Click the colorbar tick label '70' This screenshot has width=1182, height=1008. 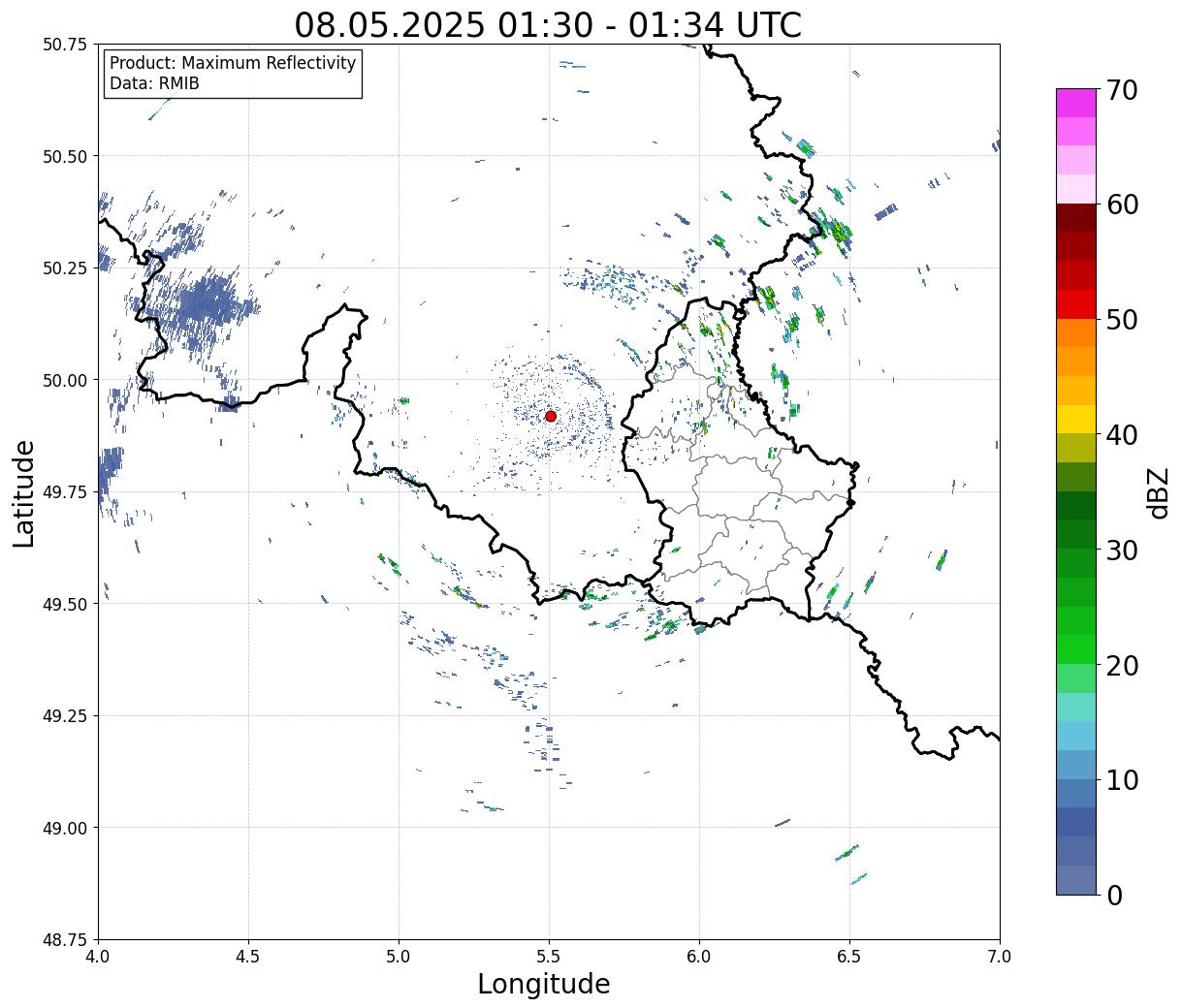click(x=1122, y=90)
